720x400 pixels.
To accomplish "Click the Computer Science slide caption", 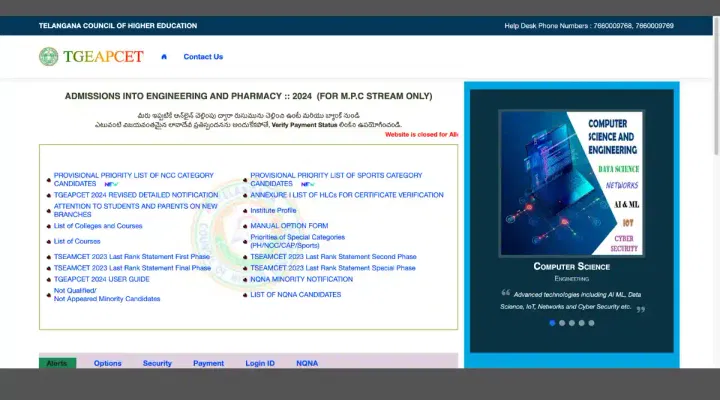I will coord(572,267).
